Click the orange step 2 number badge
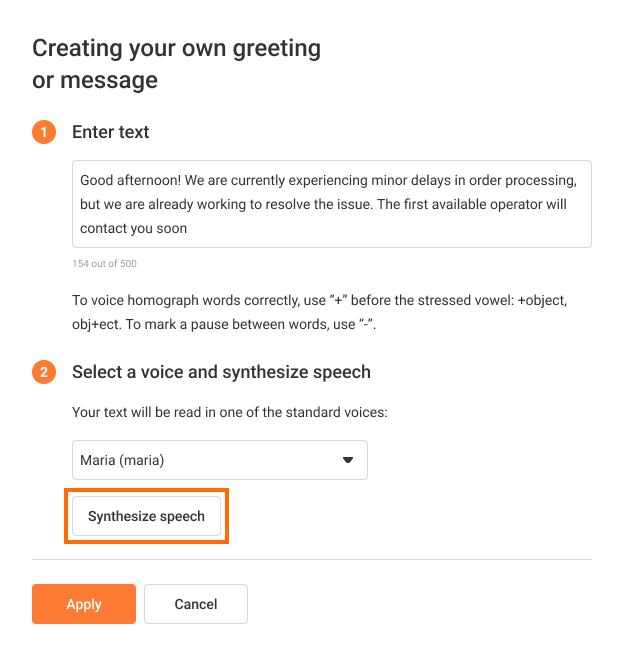 tap(44, 372)
